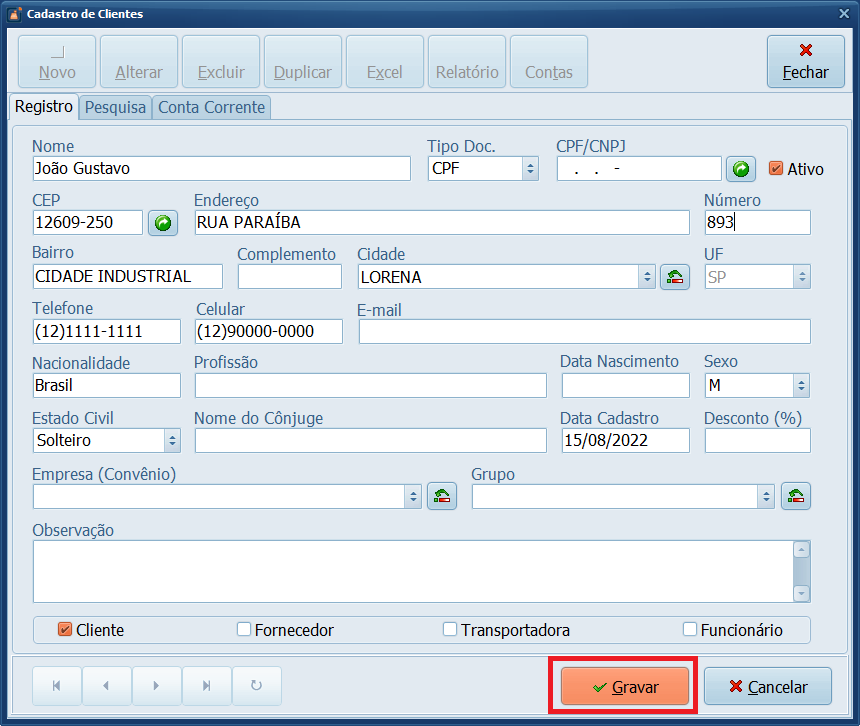860x726 pixels.
Task: Click the lookup icon next to Empresa (Convênio)
Action: coord(442,495)
